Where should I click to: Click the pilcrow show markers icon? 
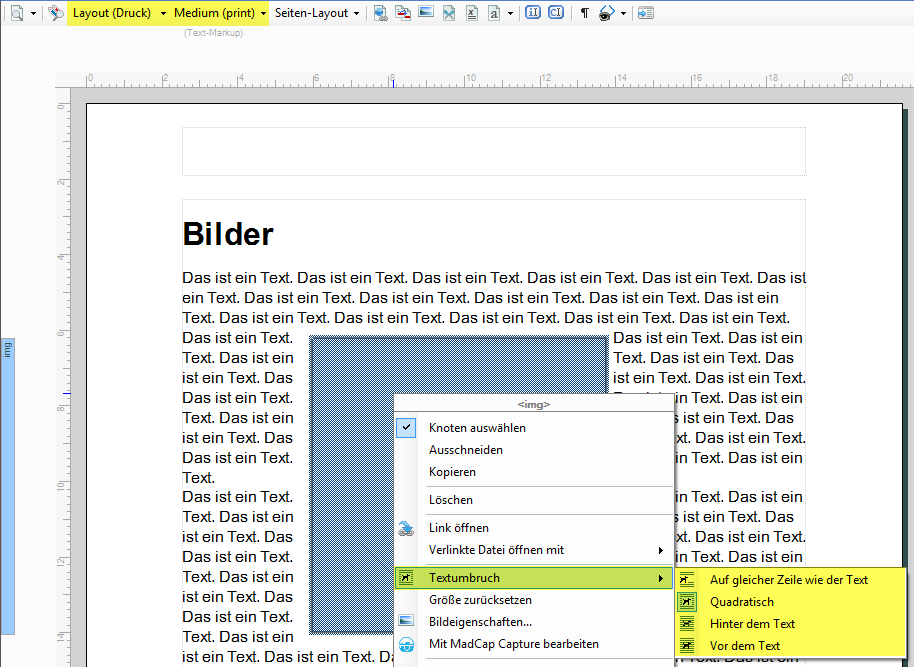[585, 13]
